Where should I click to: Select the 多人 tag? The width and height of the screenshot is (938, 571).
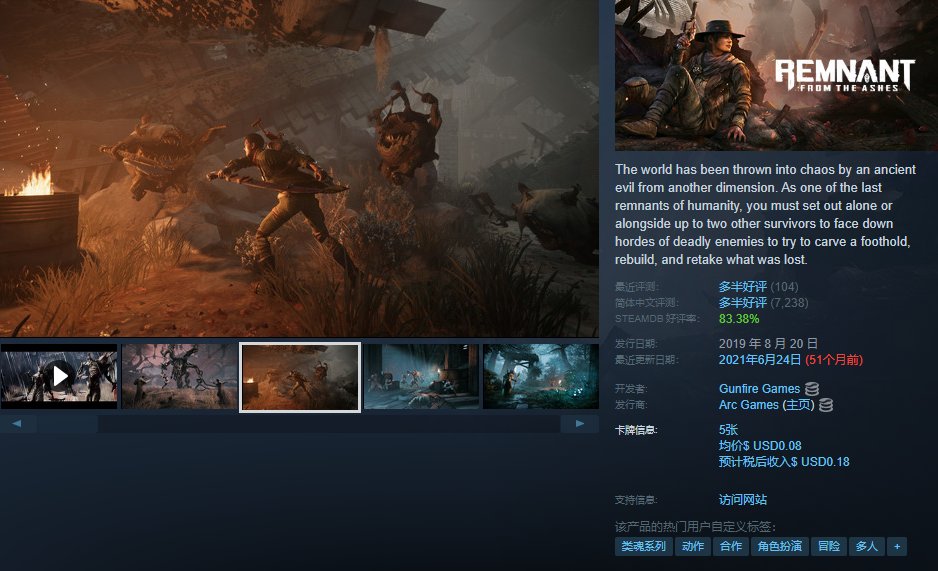pyautogui.click(x=866, y=546)
